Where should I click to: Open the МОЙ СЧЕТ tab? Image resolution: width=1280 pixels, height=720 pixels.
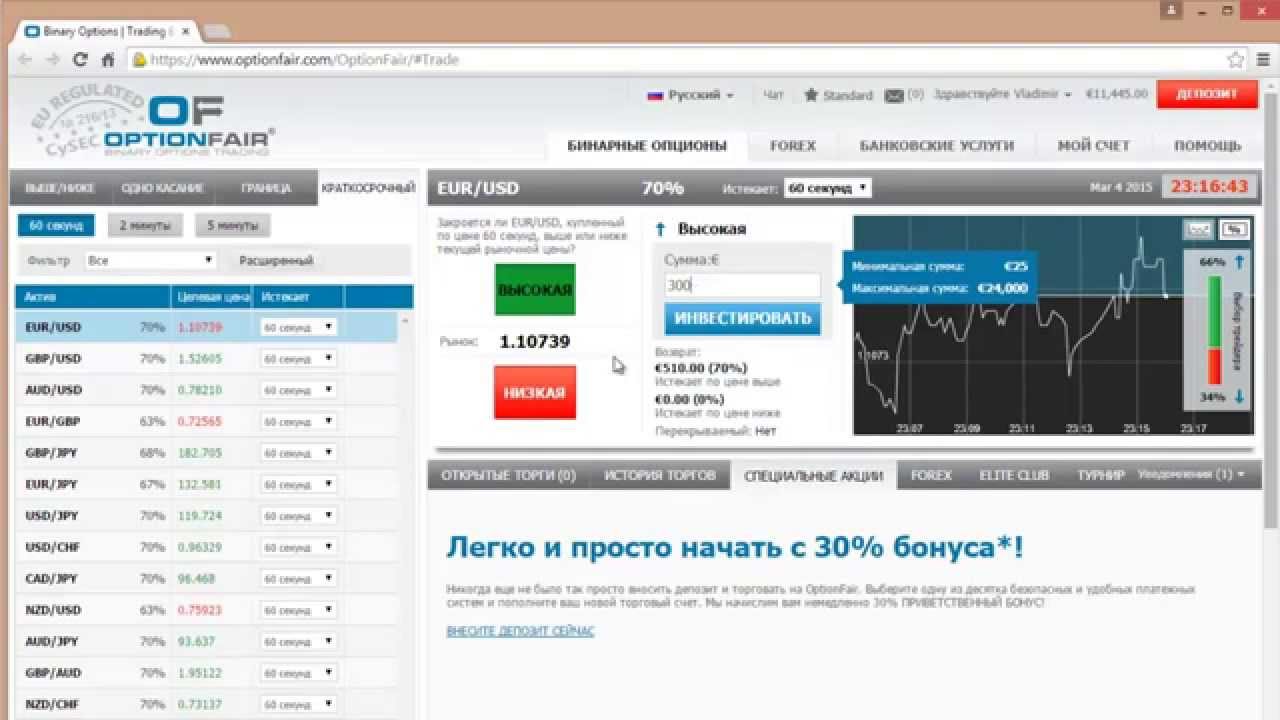[1094, 146]
